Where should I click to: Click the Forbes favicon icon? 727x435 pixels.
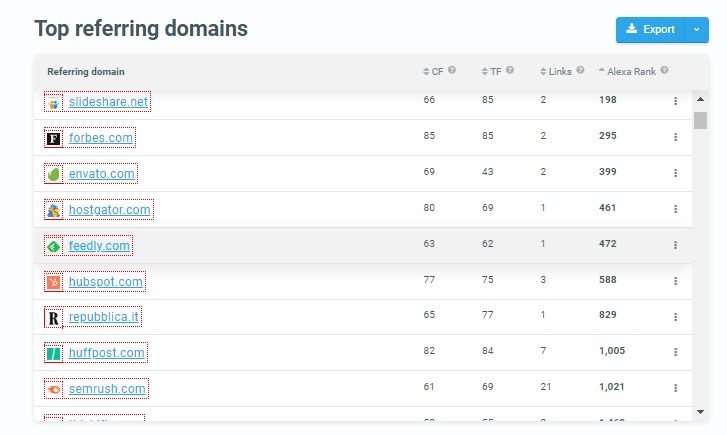(54, 138)
